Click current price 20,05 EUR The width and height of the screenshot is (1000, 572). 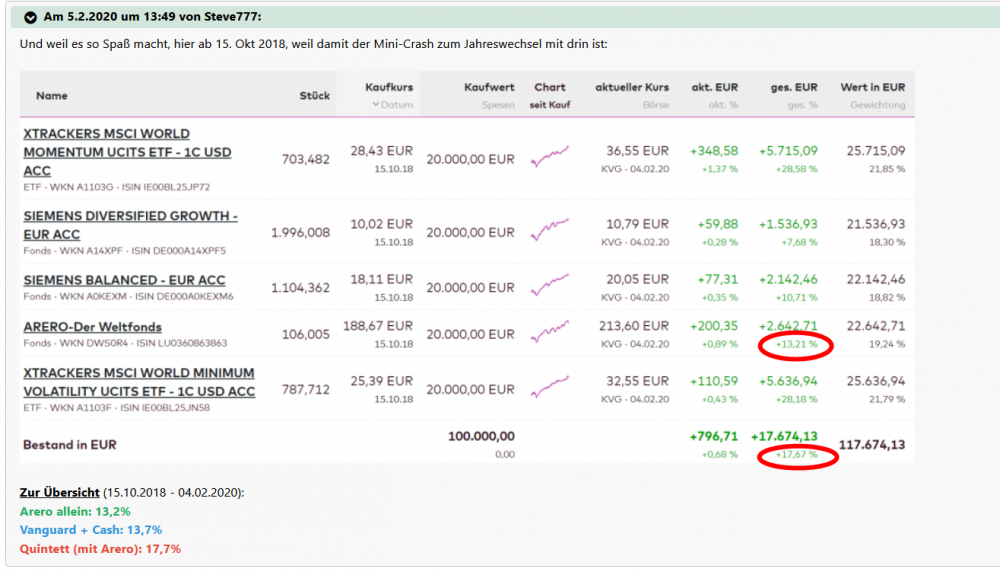pos(637,279)
